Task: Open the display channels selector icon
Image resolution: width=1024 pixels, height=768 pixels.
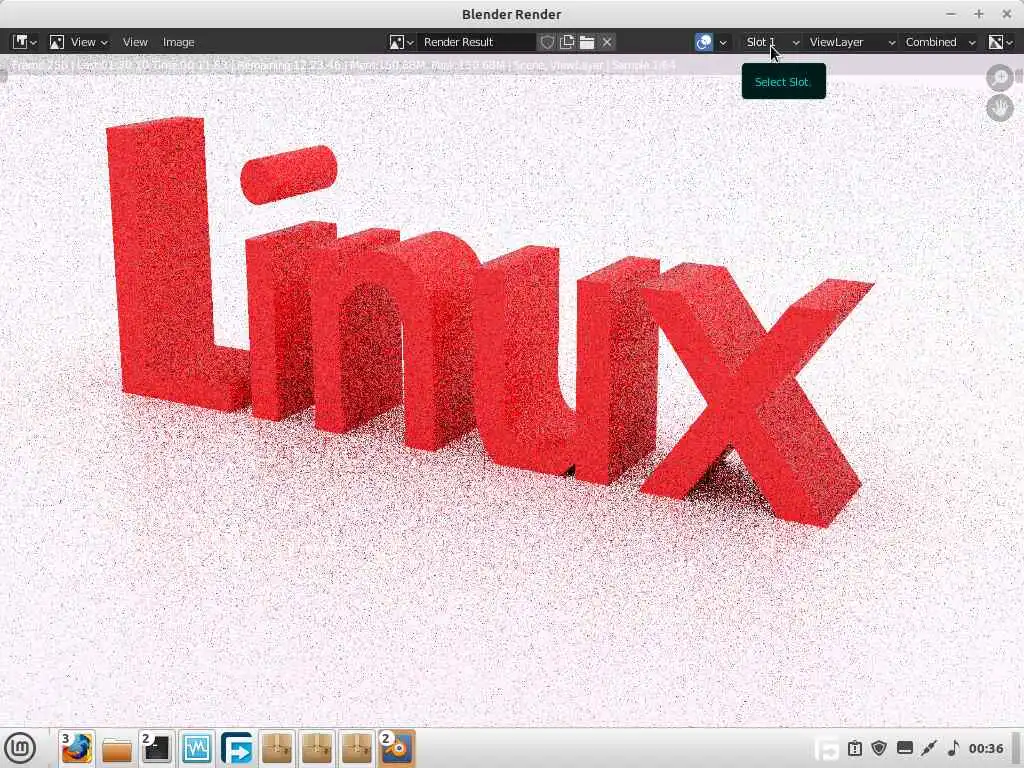Action: point(1000,42)
